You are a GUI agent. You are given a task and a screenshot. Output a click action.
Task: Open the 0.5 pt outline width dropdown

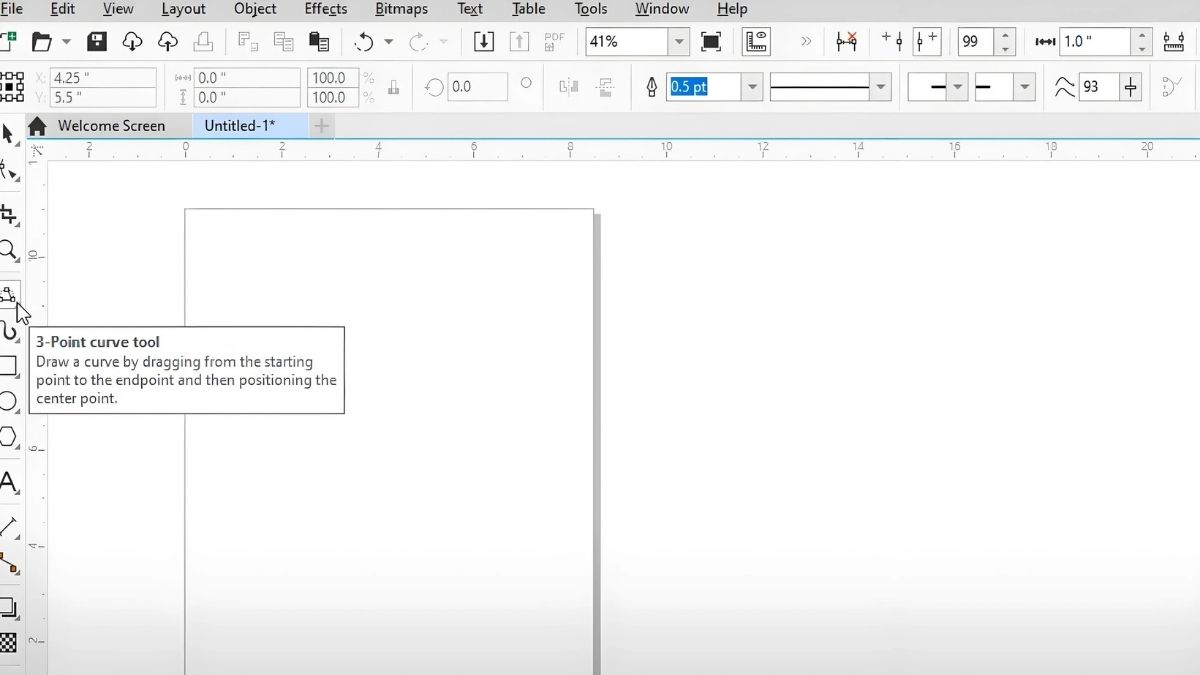752,87
